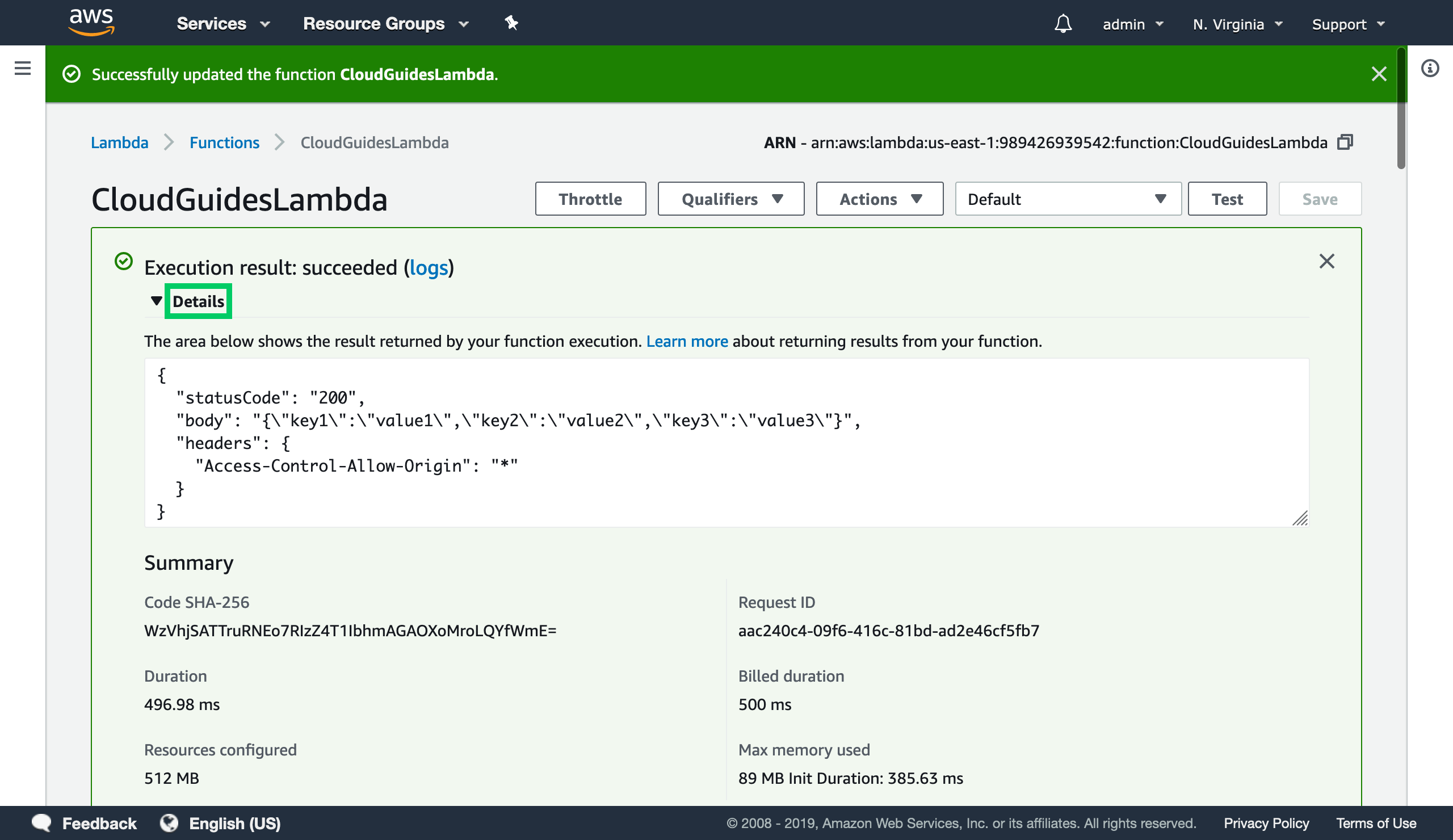The height and width of the screenshot is (840, 1453).
Task: Click the Summary heading
Action: tap(188, 562)
